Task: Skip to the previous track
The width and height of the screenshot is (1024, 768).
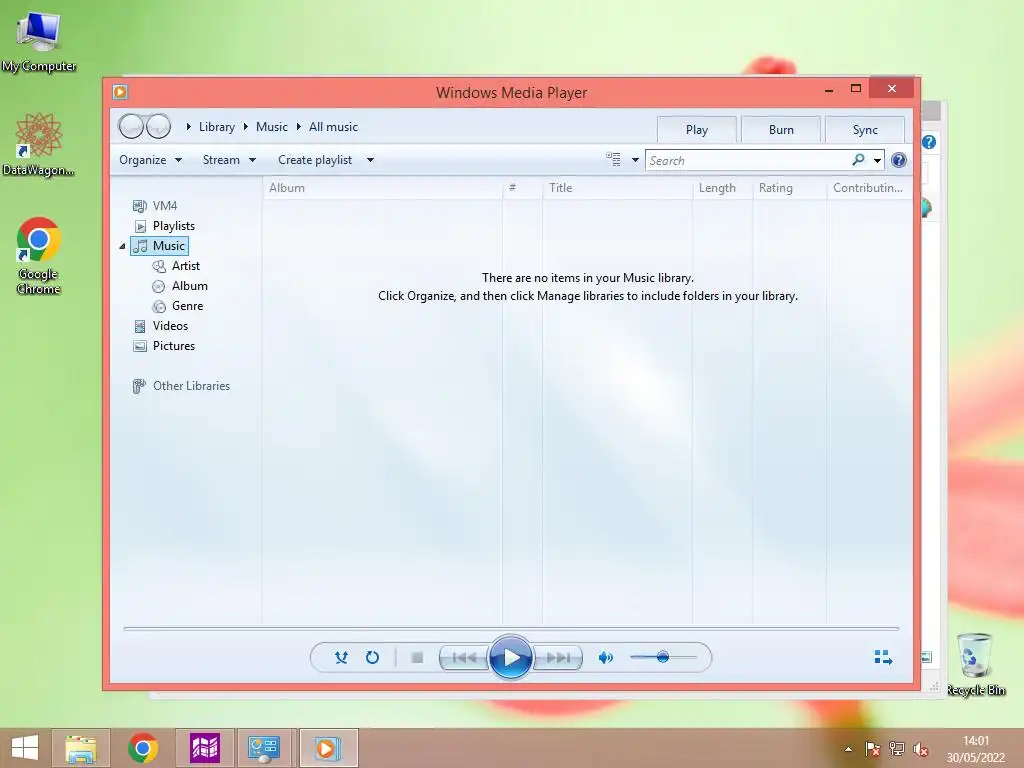Action: coord(464,658)
